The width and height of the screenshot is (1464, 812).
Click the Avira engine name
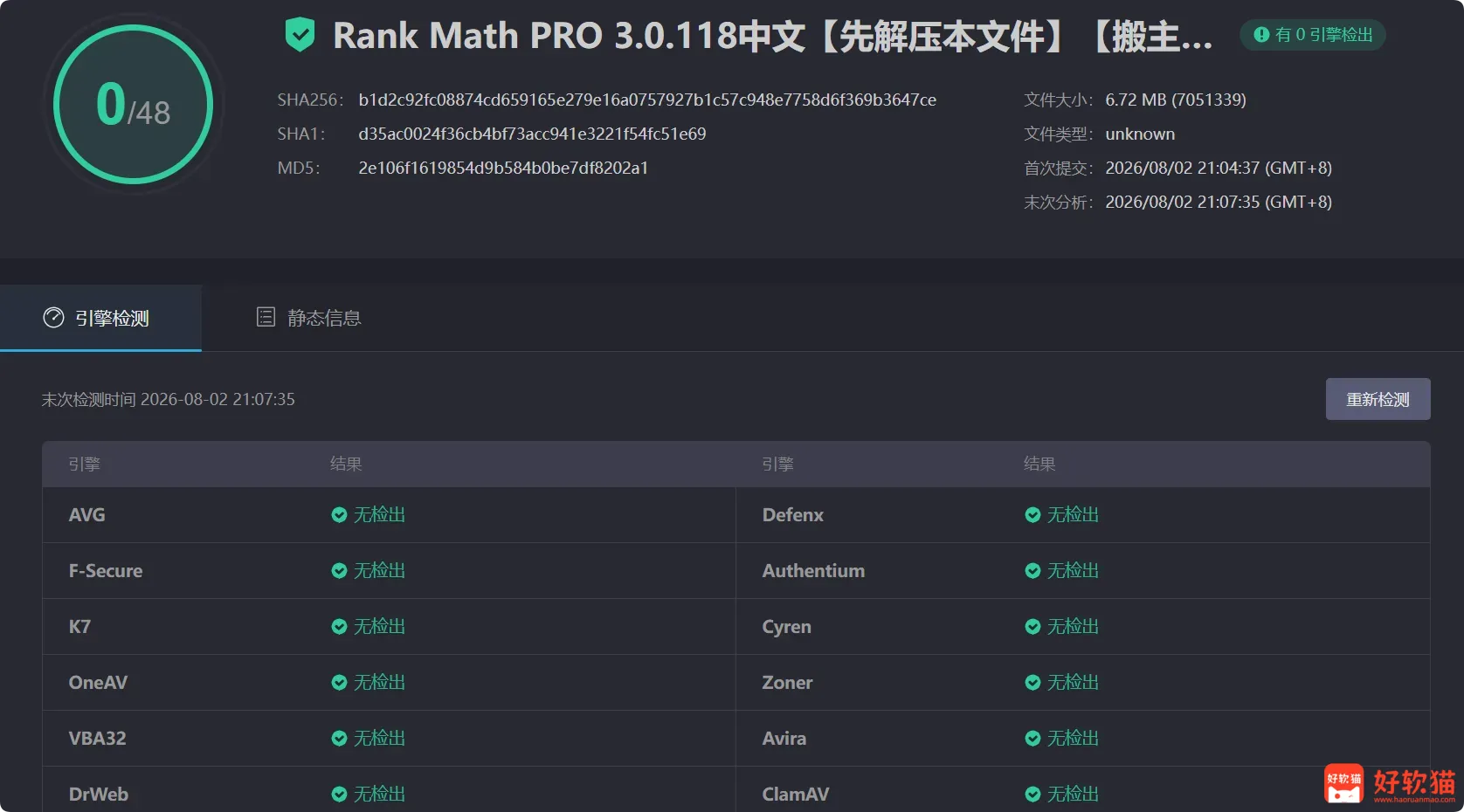tap(784, 739)
